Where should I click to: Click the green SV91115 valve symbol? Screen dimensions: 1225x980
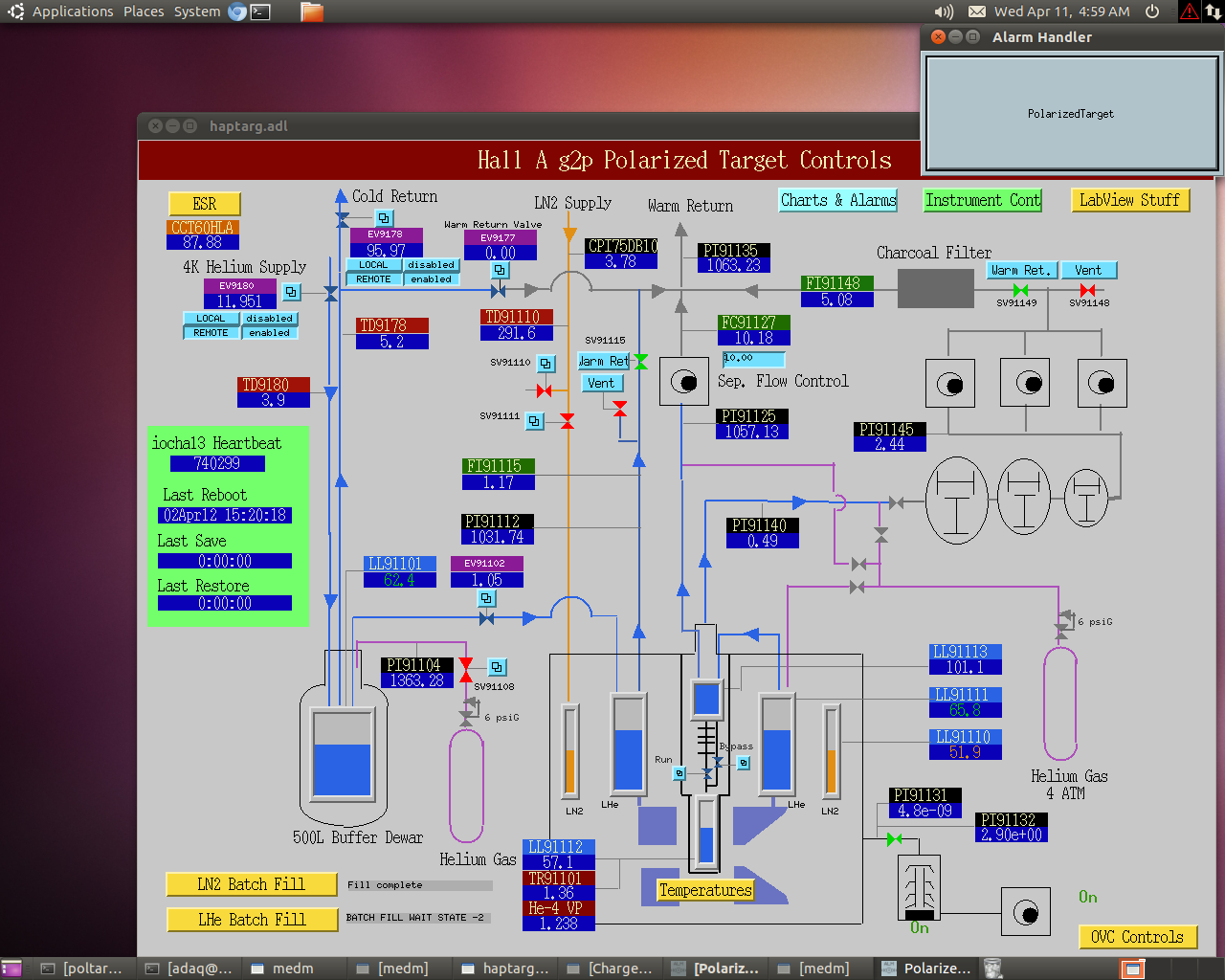pyautogui.click(x=640, y=362)
